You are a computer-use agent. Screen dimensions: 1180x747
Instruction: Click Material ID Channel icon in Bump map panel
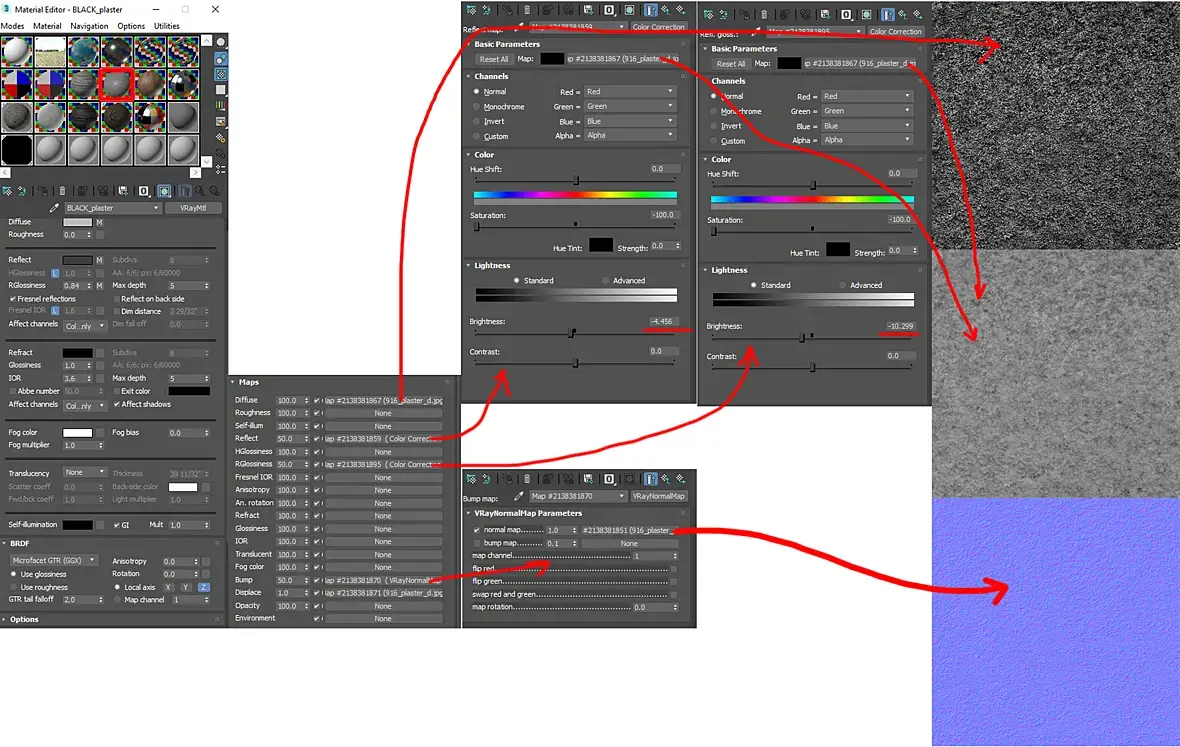609,478
